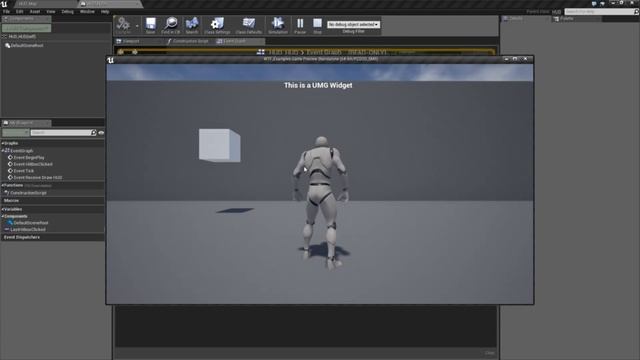Click Unreal logo on Game Preview window
Screen dimensions: 640x360
pos(110,60)
